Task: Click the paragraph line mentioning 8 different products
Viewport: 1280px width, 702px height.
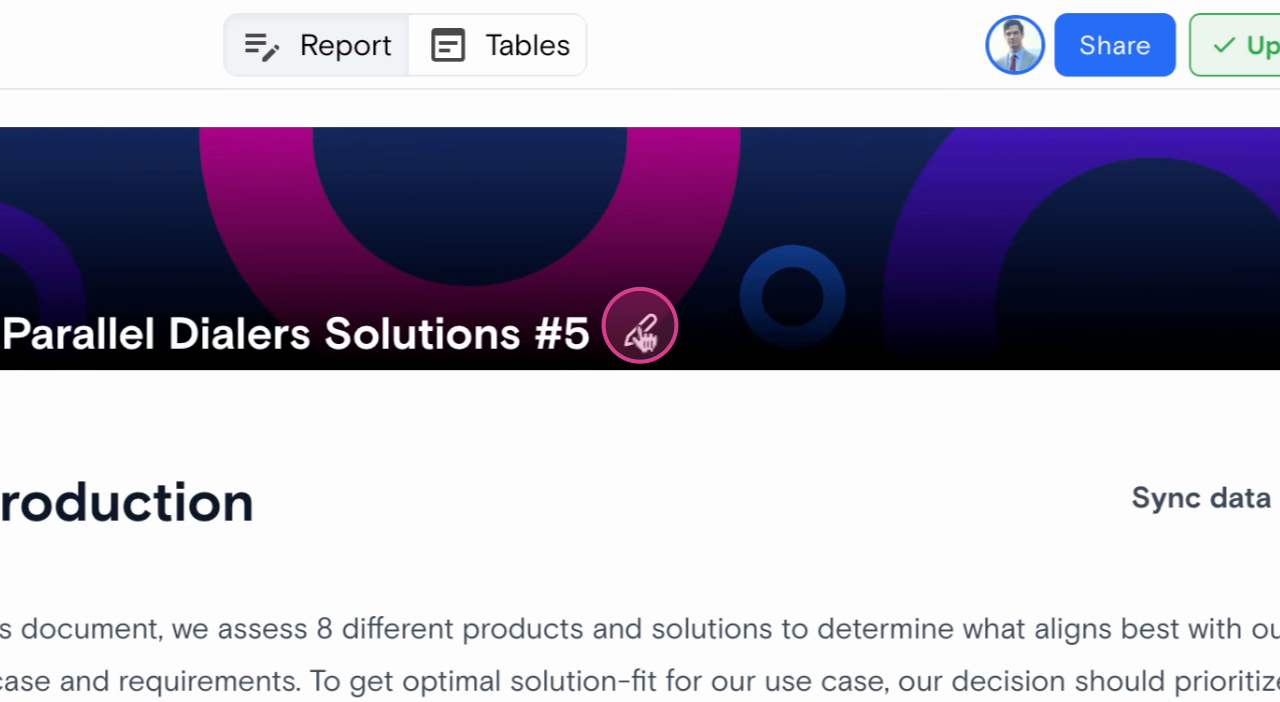Action: (640, 629)
